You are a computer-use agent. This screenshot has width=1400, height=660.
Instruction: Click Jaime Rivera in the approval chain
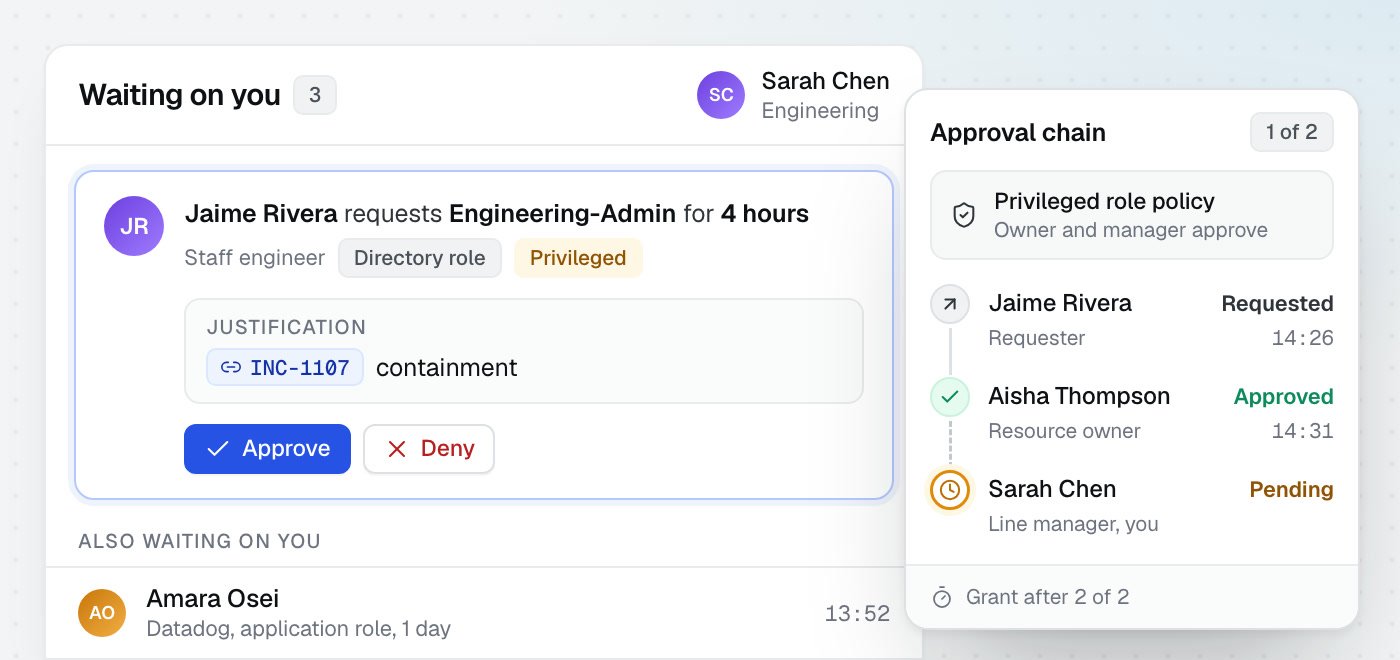coord(1060,303)
